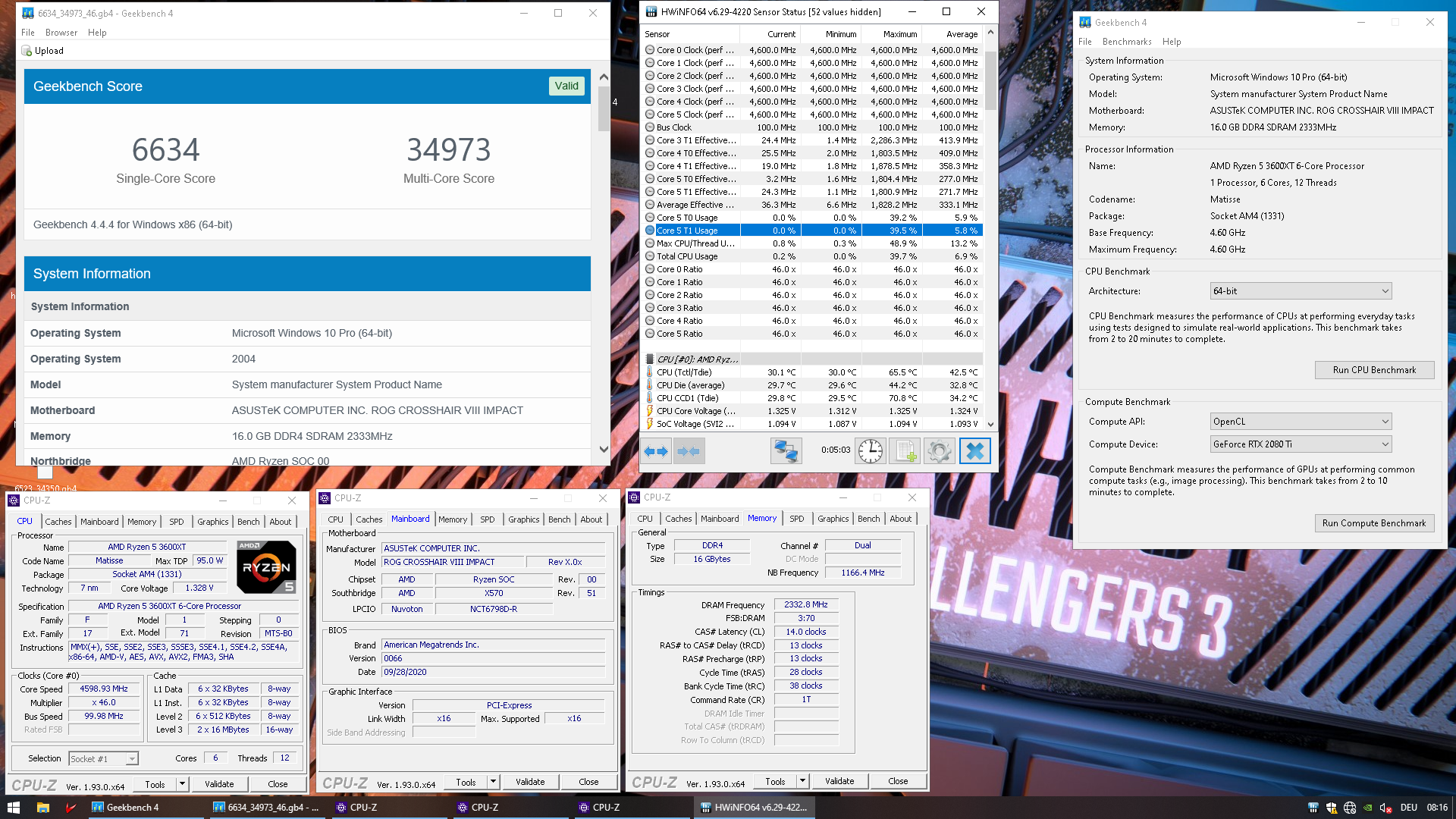
Task: Click network globe tray icon
Action: pyautogui.click(x=1350, y=808)
